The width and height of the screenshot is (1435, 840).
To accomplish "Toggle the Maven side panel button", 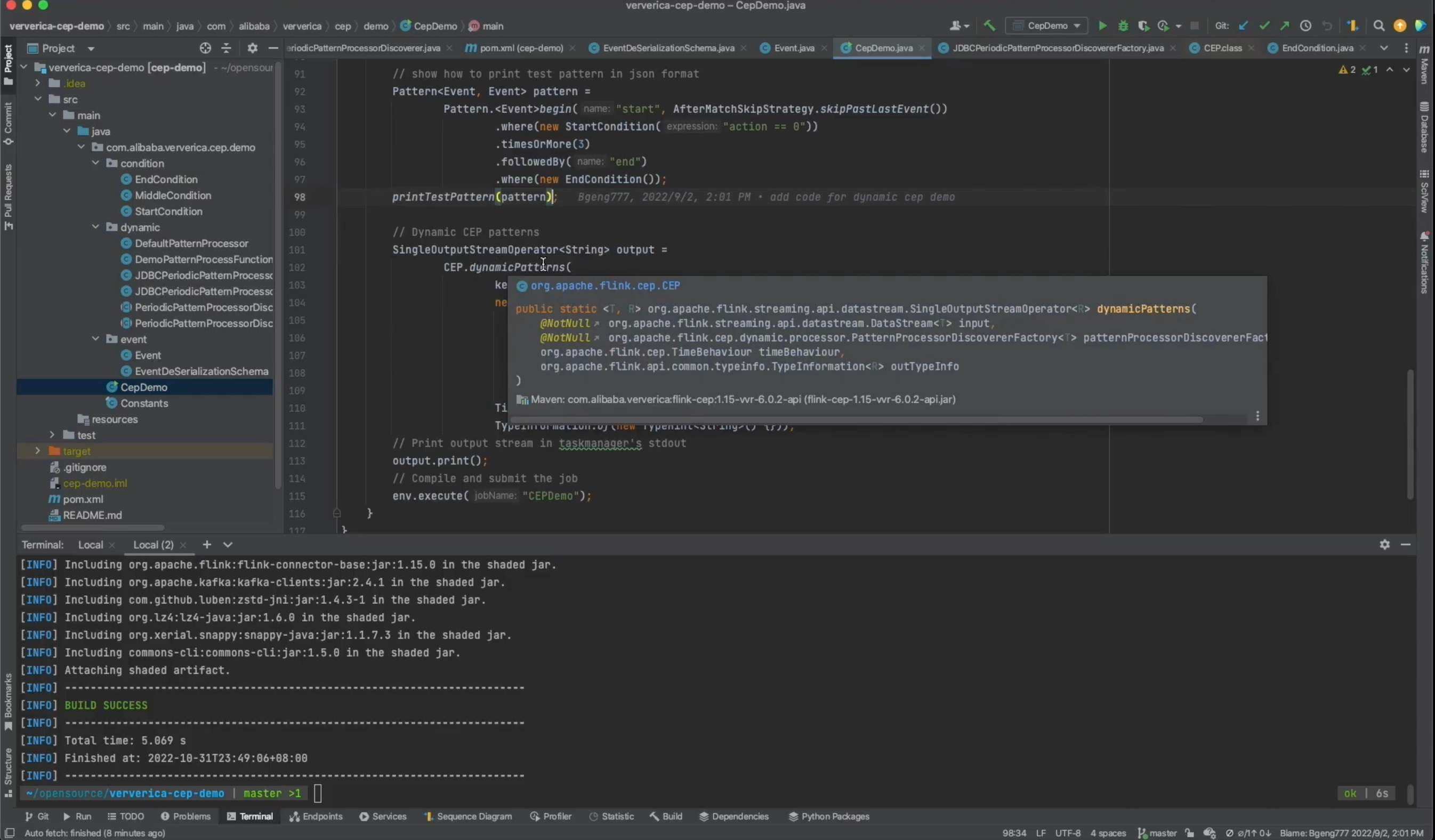I will click(1425, 64).
